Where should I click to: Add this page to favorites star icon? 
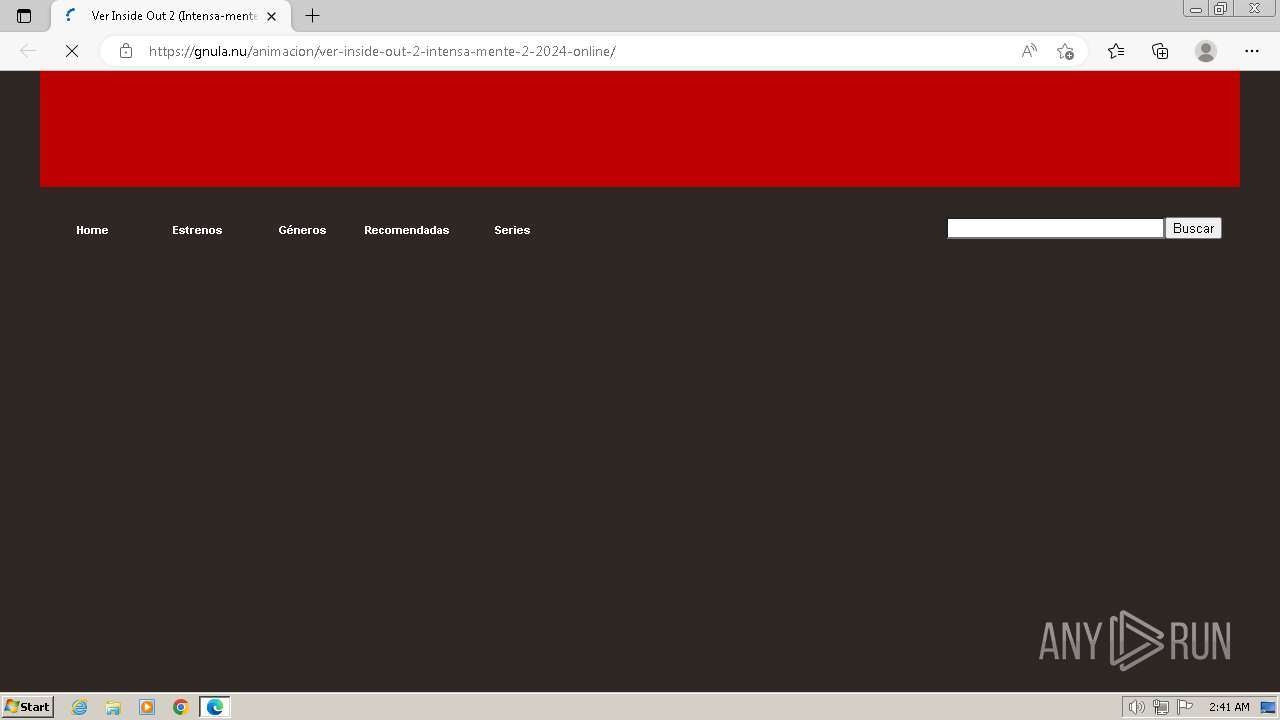[x=1065, y=51]
